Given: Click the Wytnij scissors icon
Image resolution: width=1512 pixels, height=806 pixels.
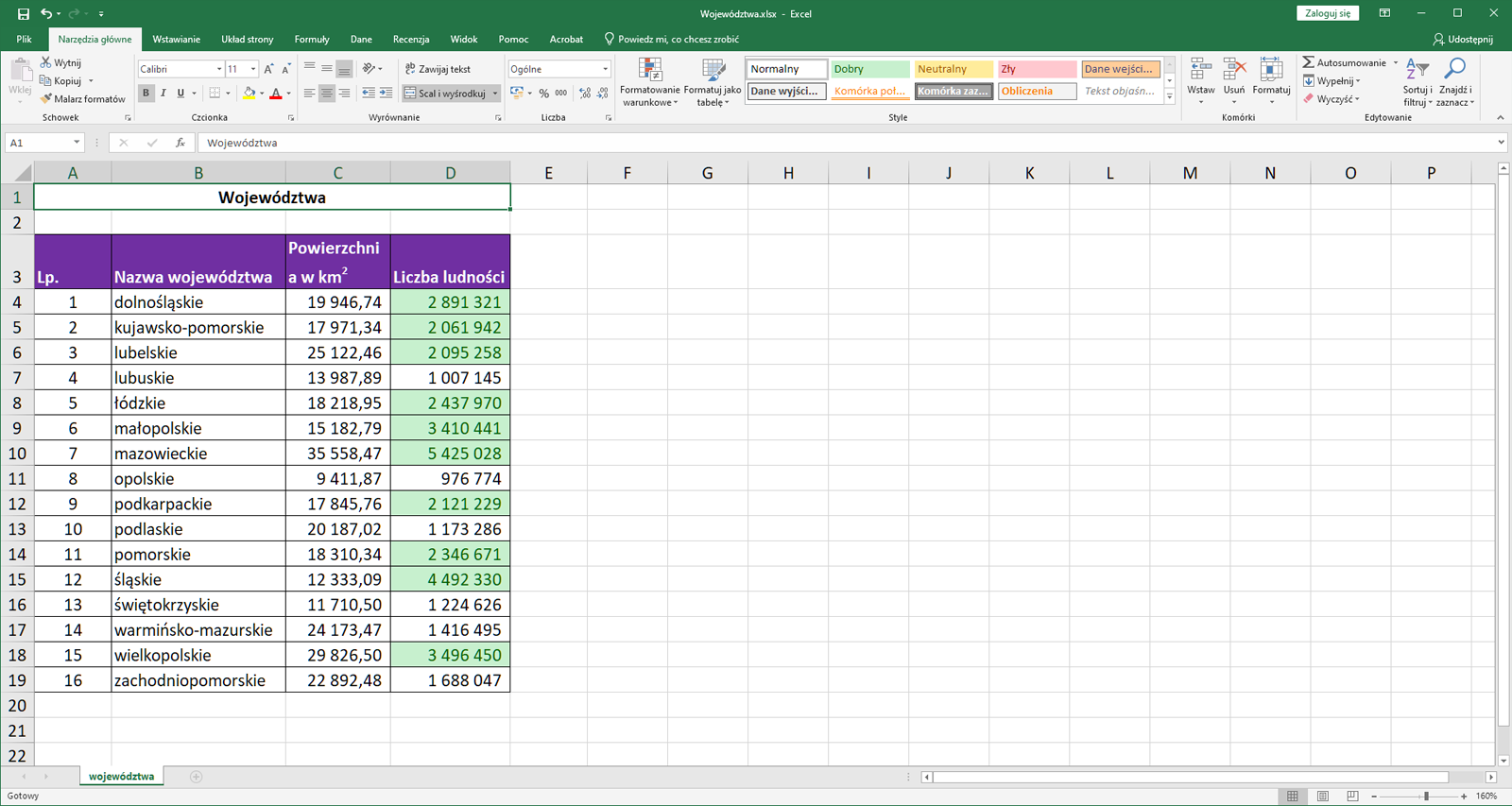Looking at the screenshot, I should 46,62.
